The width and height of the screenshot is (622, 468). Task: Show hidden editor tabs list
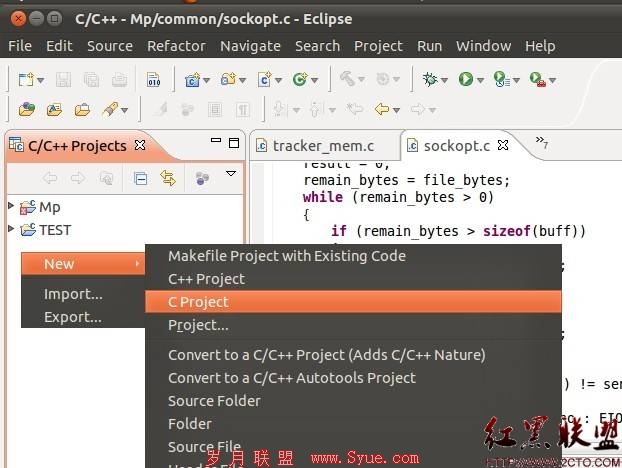click(x=542, y=142)
